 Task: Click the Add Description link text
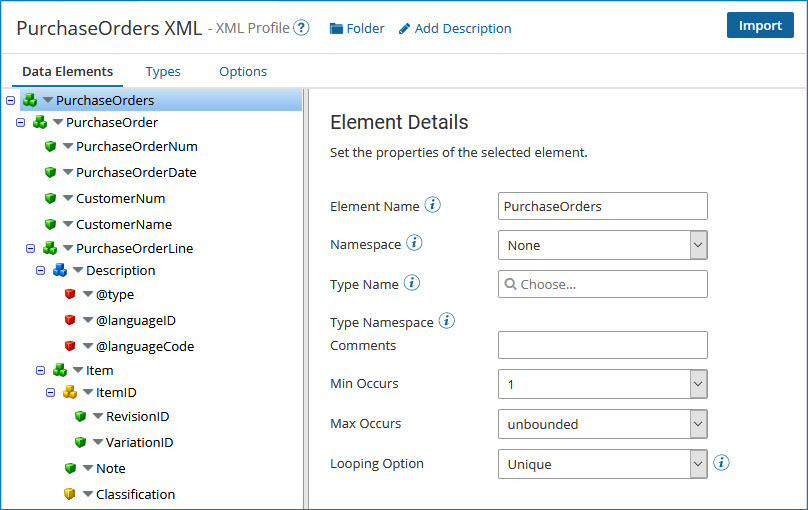[x=463, y=28]
